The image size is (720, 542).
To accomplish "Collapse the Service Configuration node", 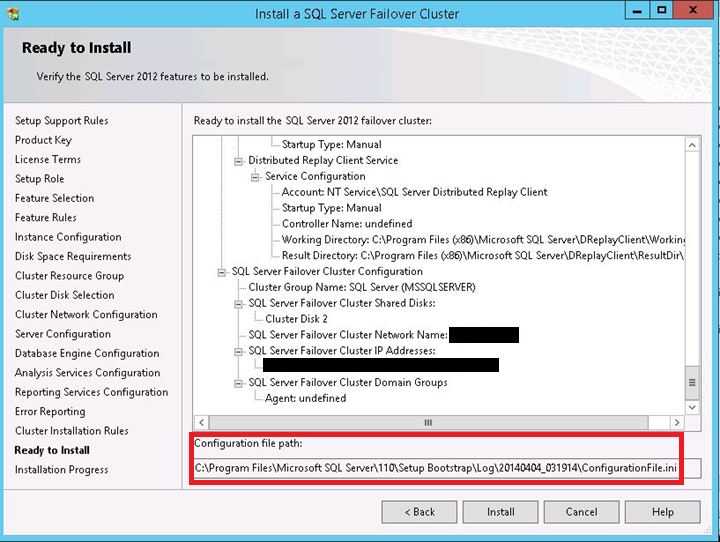I will (x=255, y=177).
